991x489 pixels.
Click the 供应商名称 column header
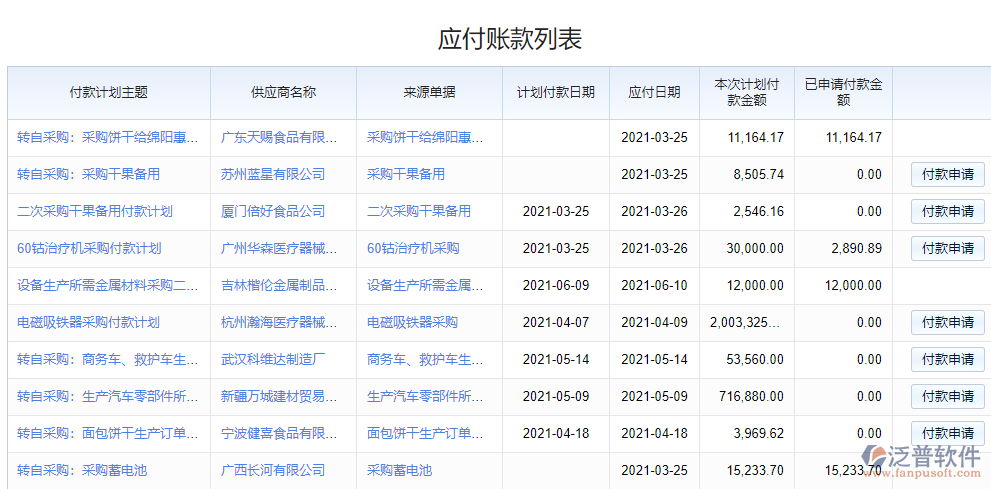pyautogui.click(x=283, y=92)
